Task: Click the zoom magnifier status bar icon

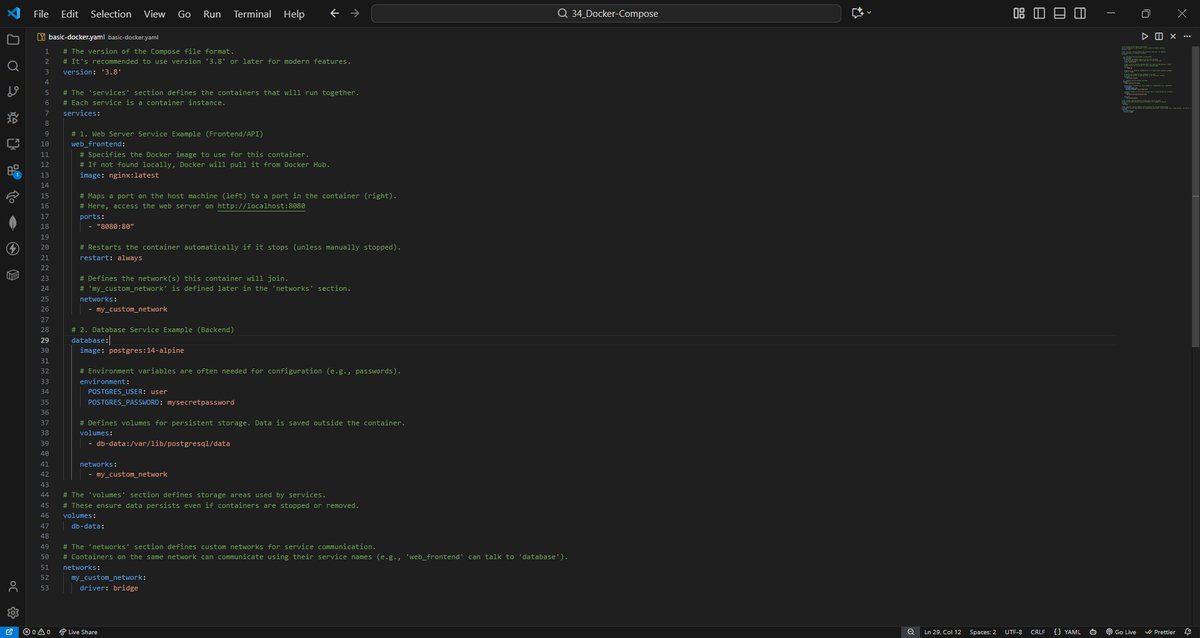Action: 911,632
